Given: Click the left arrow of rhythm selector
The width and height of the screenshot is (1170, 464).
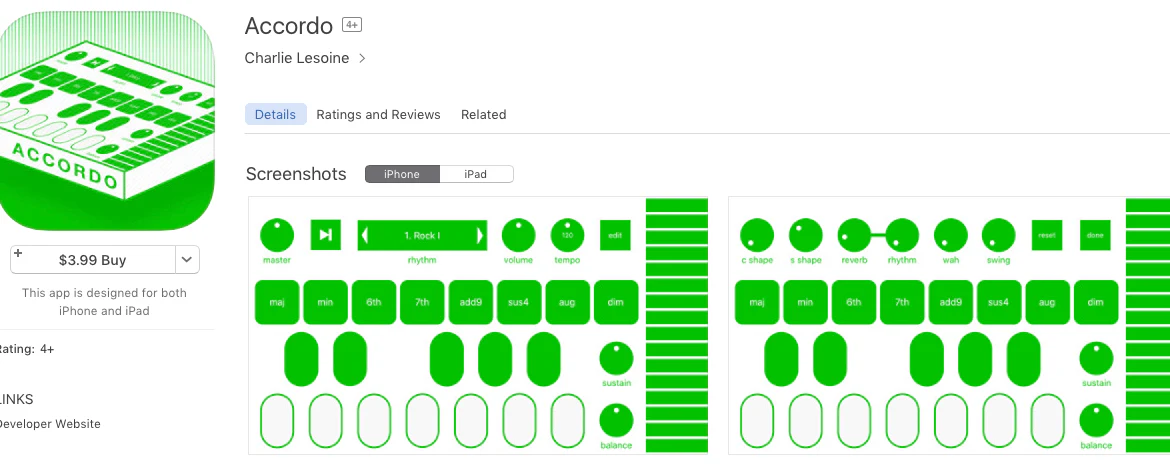Looking at the screenshot, I should pos(364,236).
